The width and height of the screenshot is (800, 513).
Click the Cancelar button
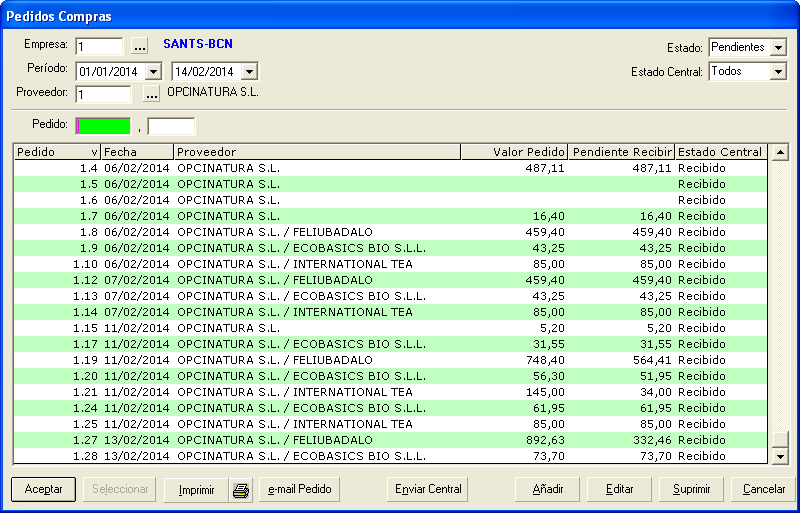coord(763,490)
